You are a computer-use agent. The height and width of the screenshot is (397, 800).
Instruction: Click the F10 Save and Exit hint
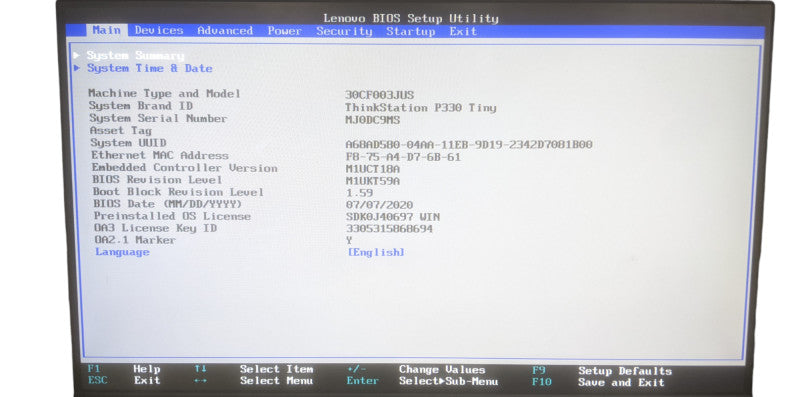tap(598, 382)
